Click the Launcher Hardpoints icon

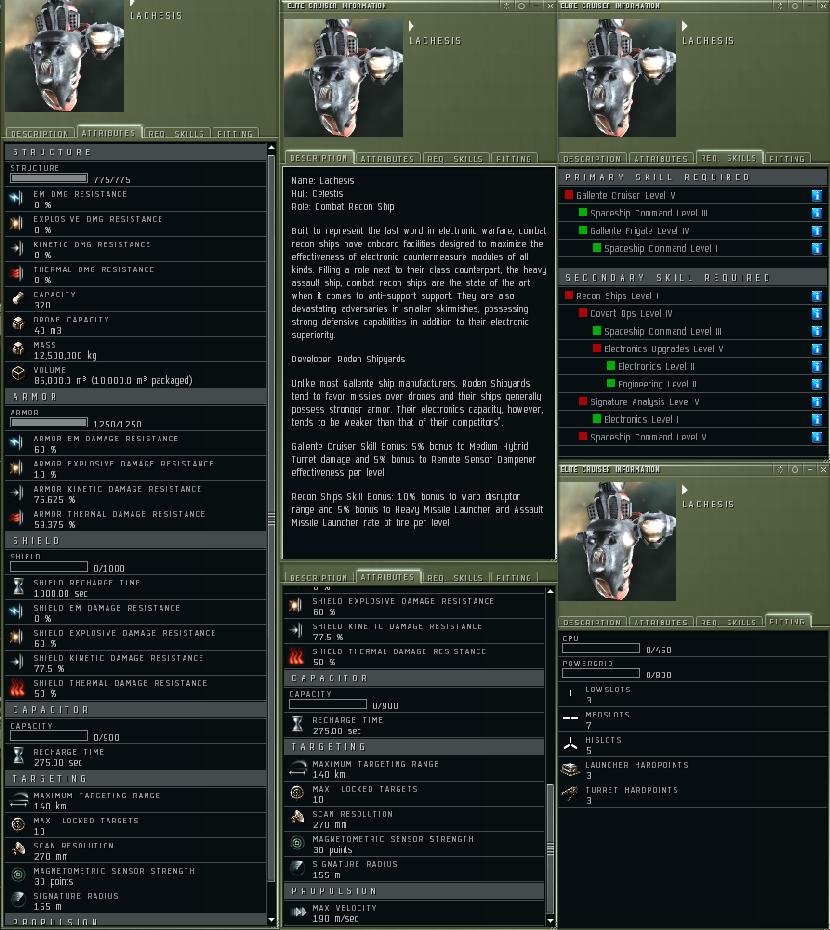pyautogui.click(x=571, y=769)
